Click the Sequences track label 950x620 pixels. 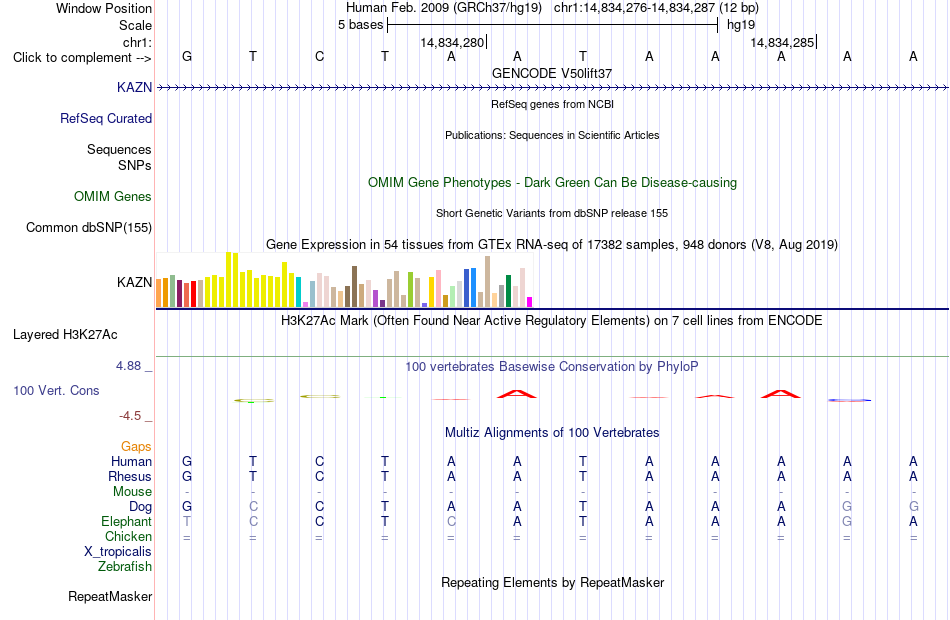[119, 149]
